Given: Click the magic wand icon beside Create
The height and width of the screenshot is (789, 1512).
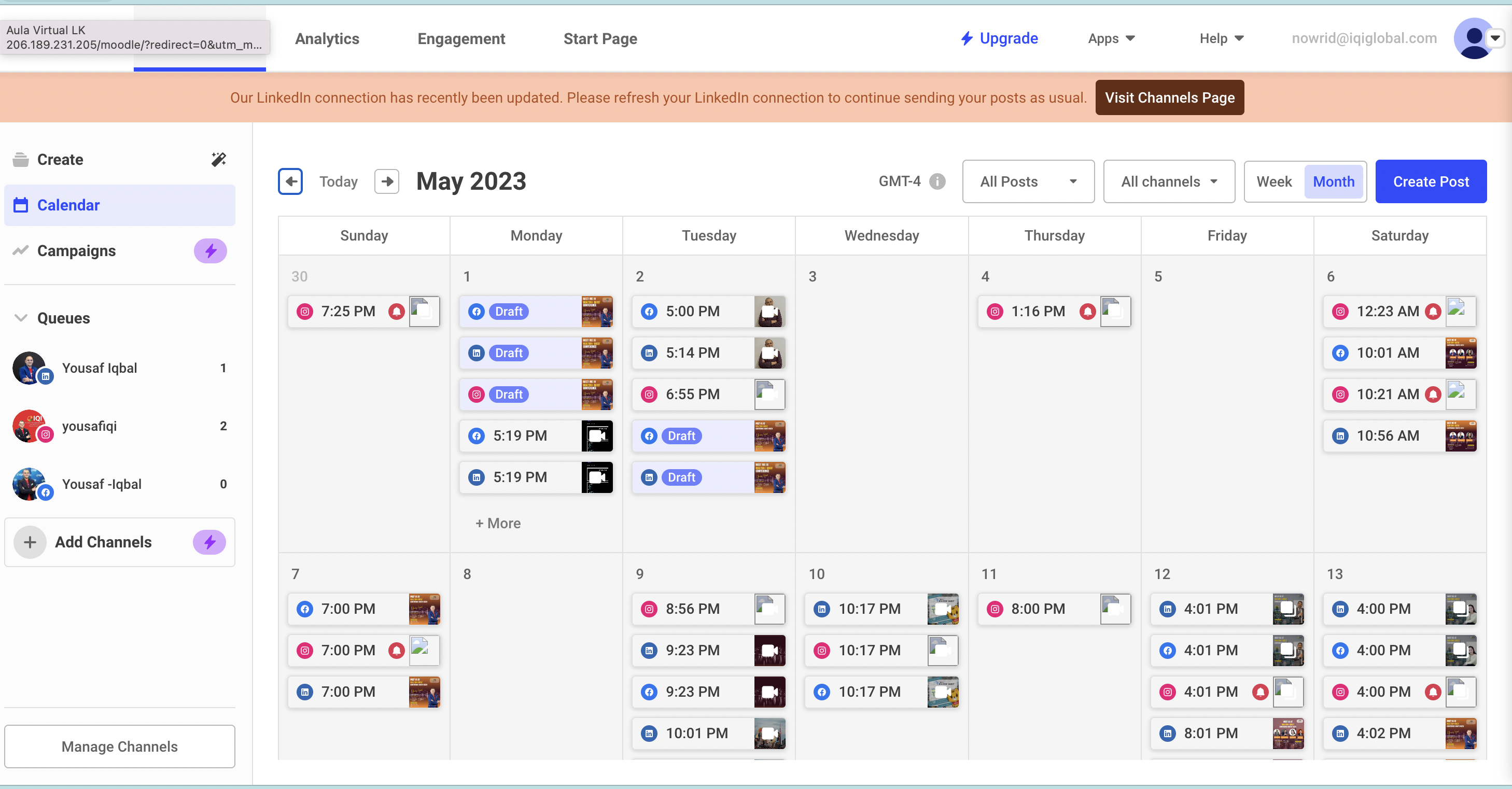Looking at the screenshot, I should (218, 160).
